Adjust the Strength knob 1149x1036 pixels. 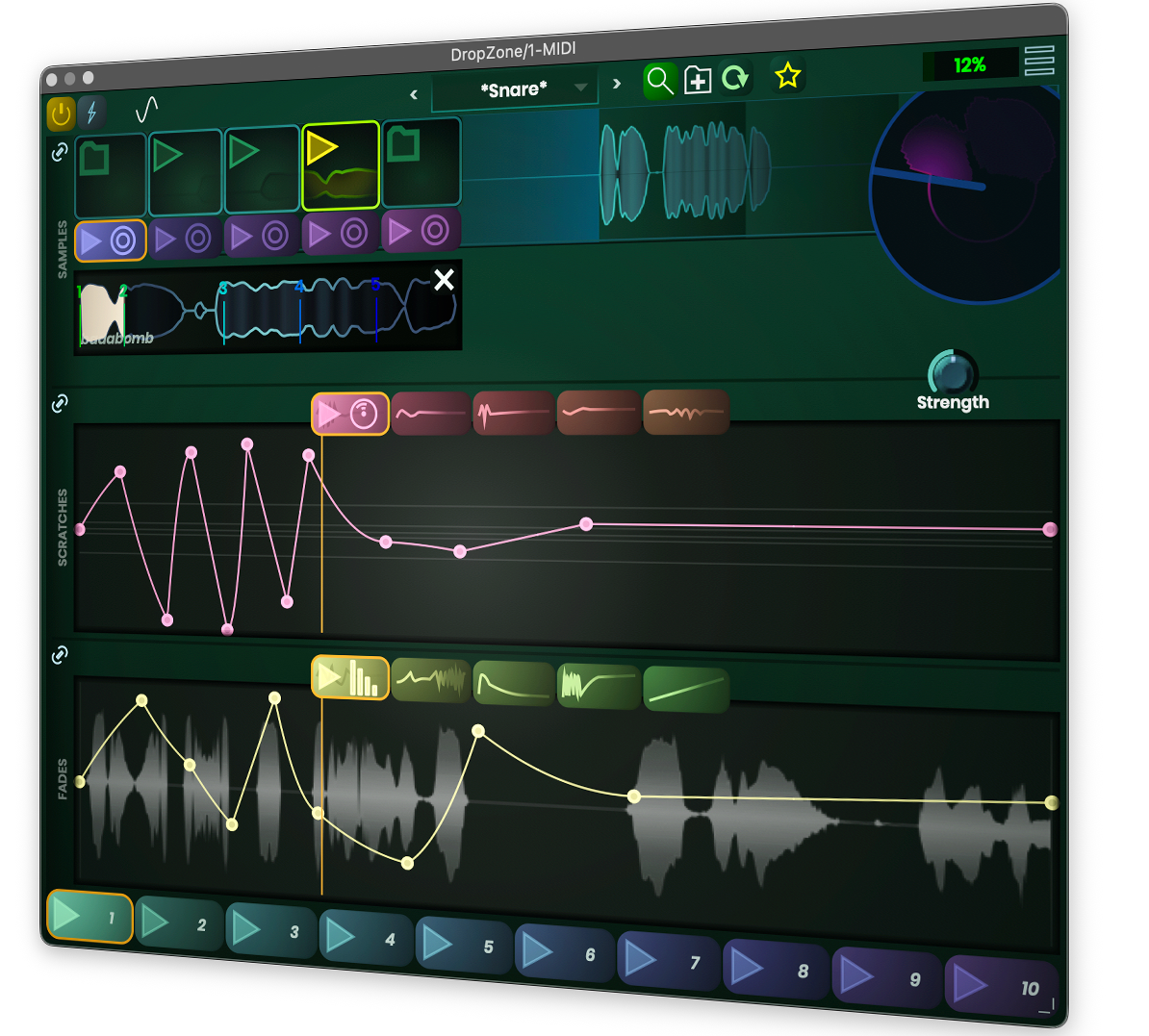click(953, 373)
